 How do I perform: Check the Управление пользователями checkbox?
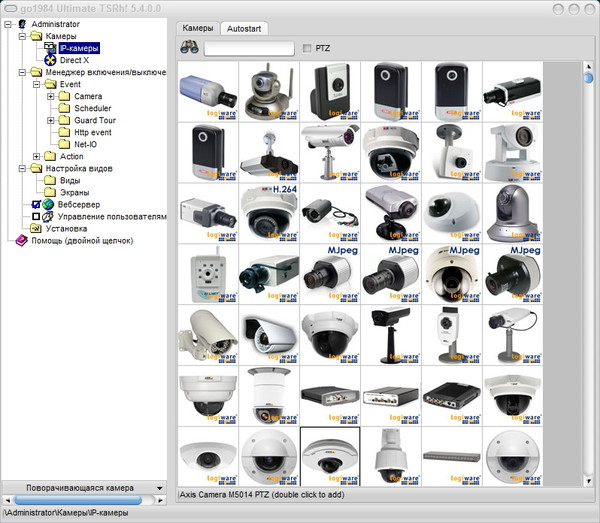[x=35, y=216]
